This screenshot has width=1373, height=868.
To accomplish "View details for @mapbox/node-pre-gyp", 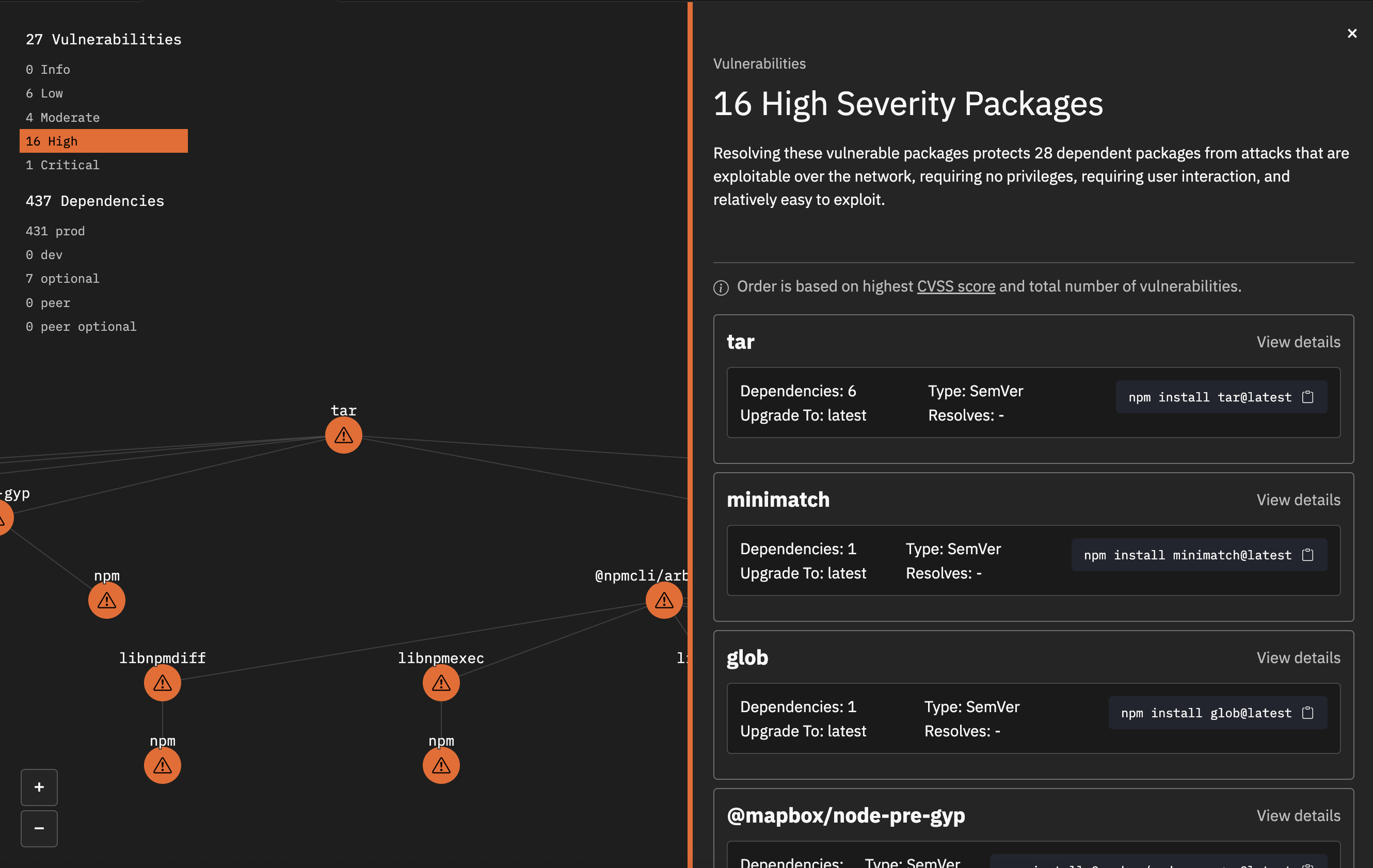I will [x=1298, y=815].
